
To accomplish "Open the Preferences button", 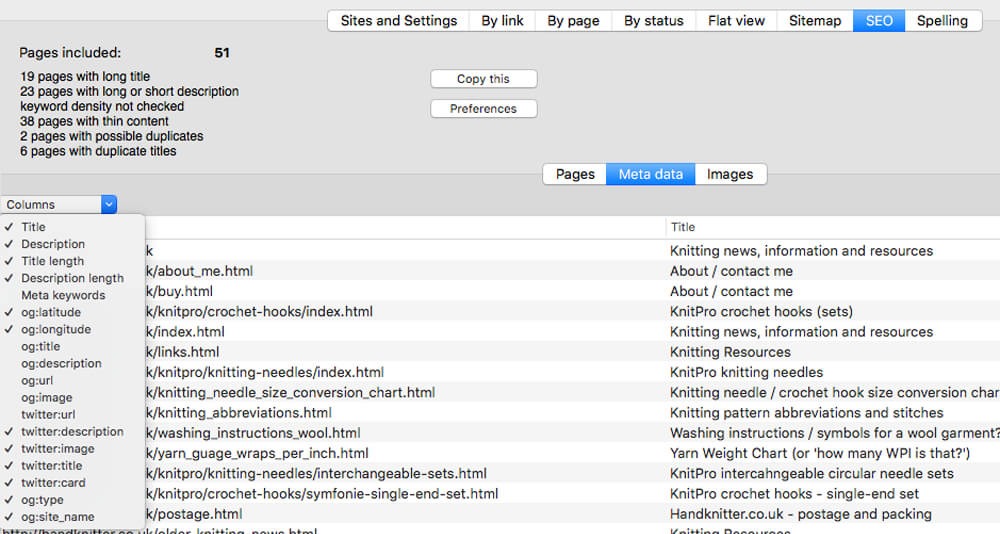I will coord(483,108).
